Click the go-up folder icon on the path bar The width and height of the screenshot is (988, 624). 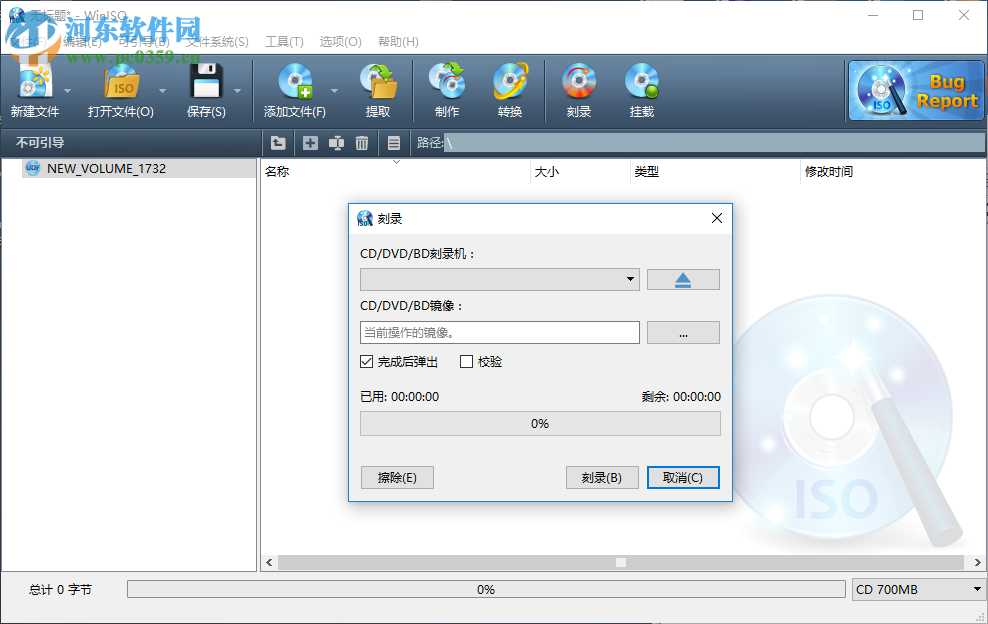pyautogui.click(x=279, y=143)
